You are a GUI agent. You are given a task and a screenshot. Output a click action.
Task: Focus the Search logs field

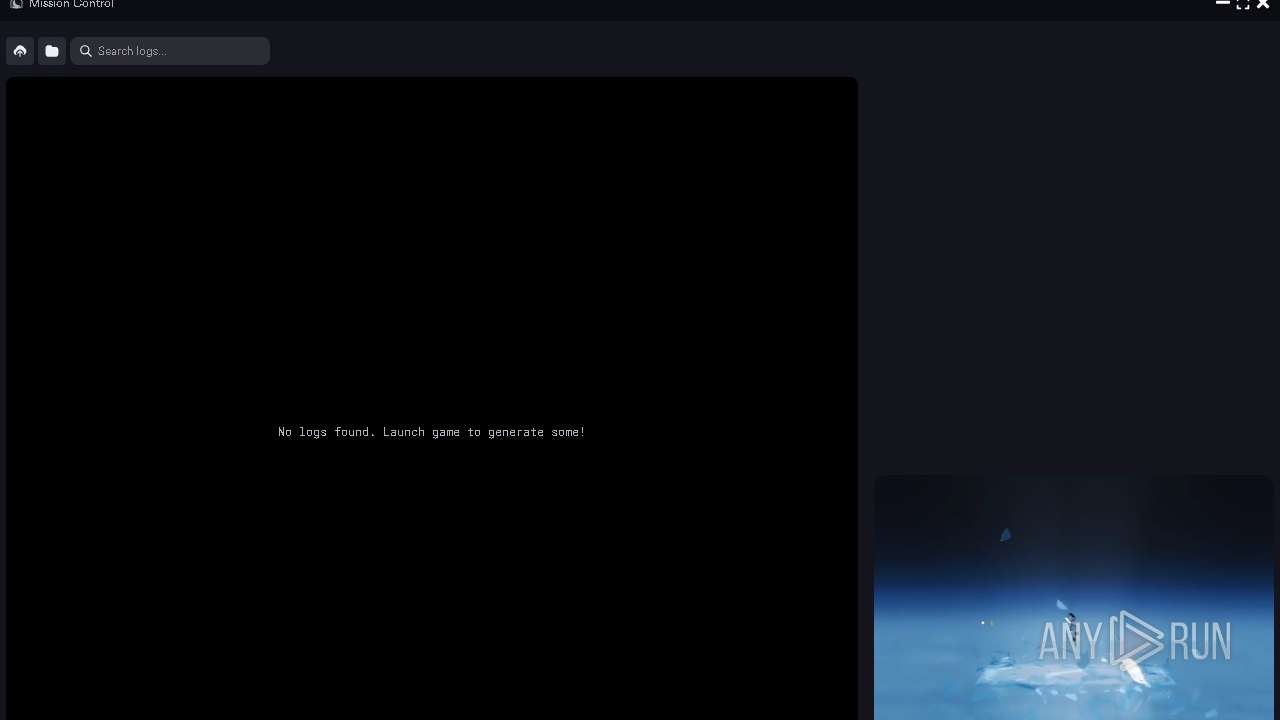point(170,51)
